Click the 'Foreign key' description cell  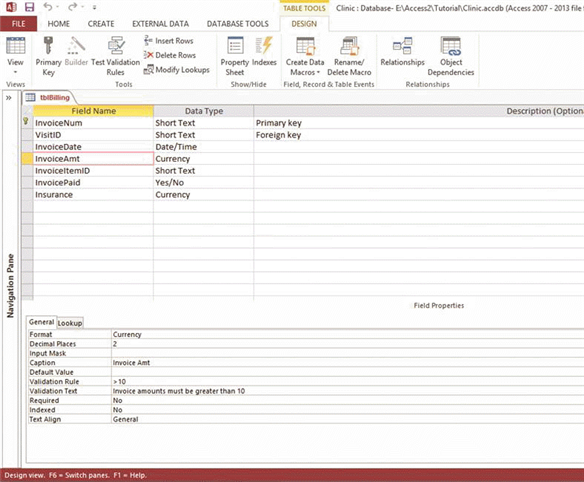pos(419,135)
